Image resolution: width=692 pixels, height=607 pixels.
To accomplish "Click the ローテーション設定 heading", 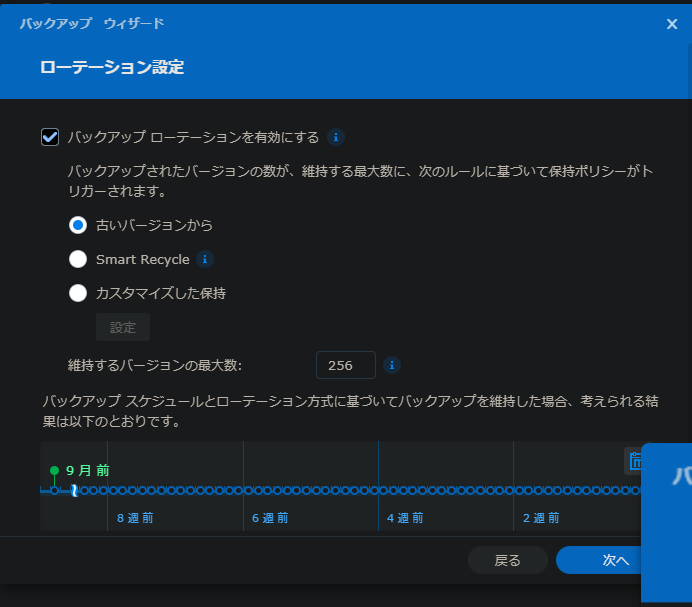I will click(112, 67).
